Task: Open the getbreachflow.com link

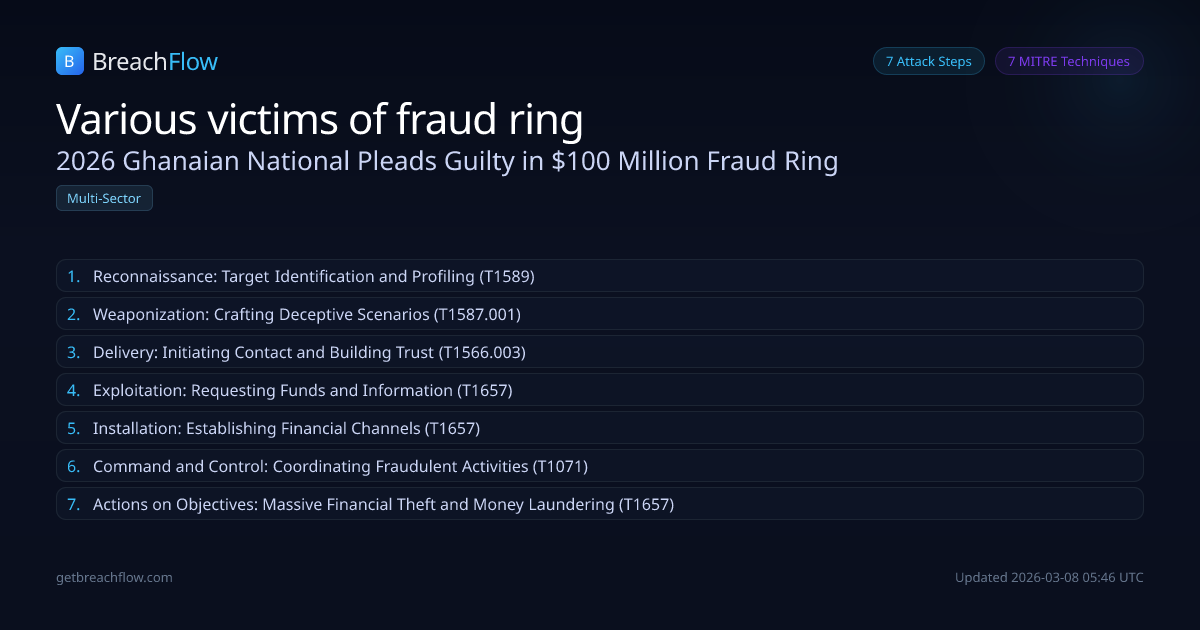Action: pos(114,577)
